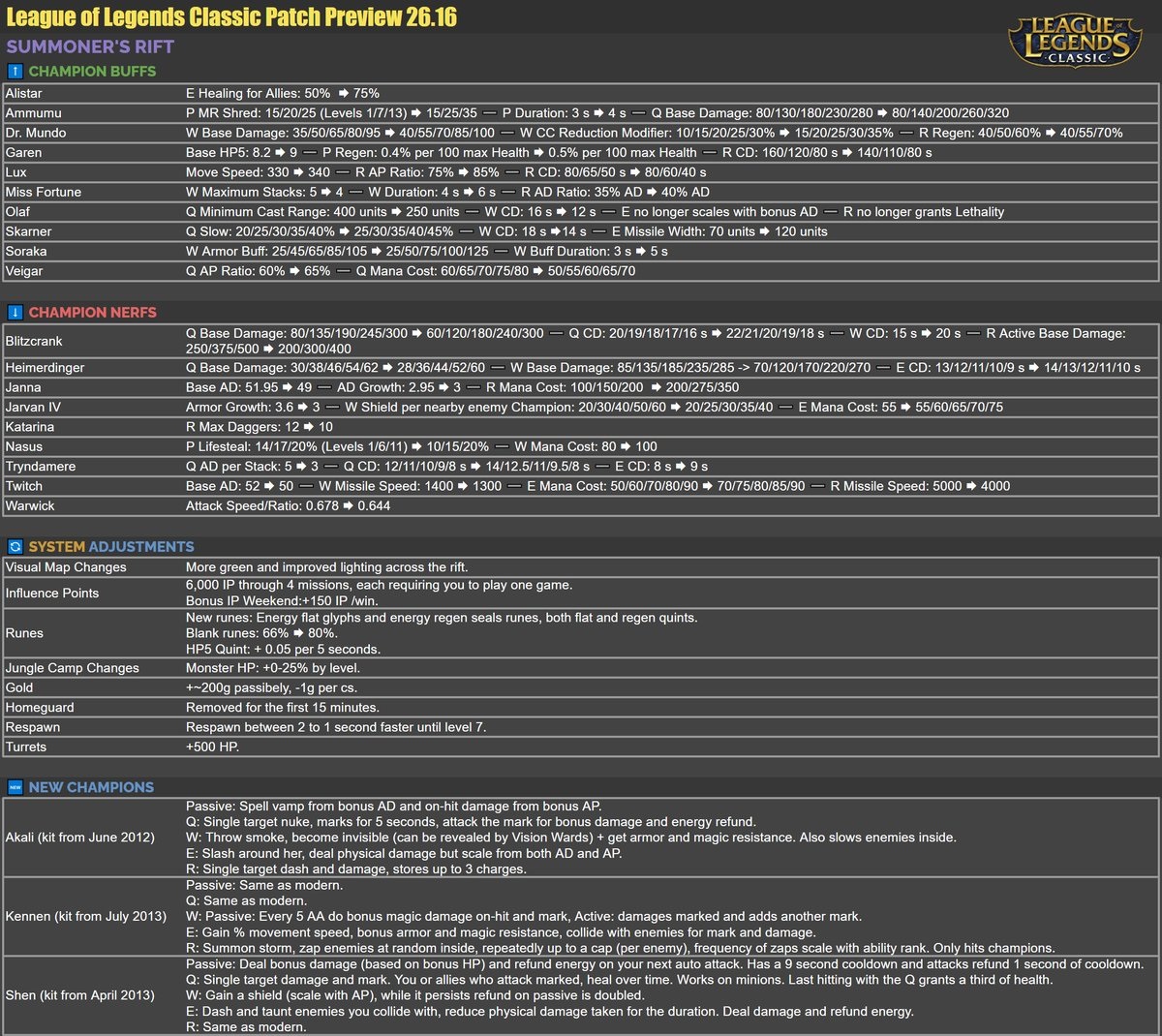Click the CHAMPION BUFFS section heading
The image size is (1162, 1036).
click(92, 71)
